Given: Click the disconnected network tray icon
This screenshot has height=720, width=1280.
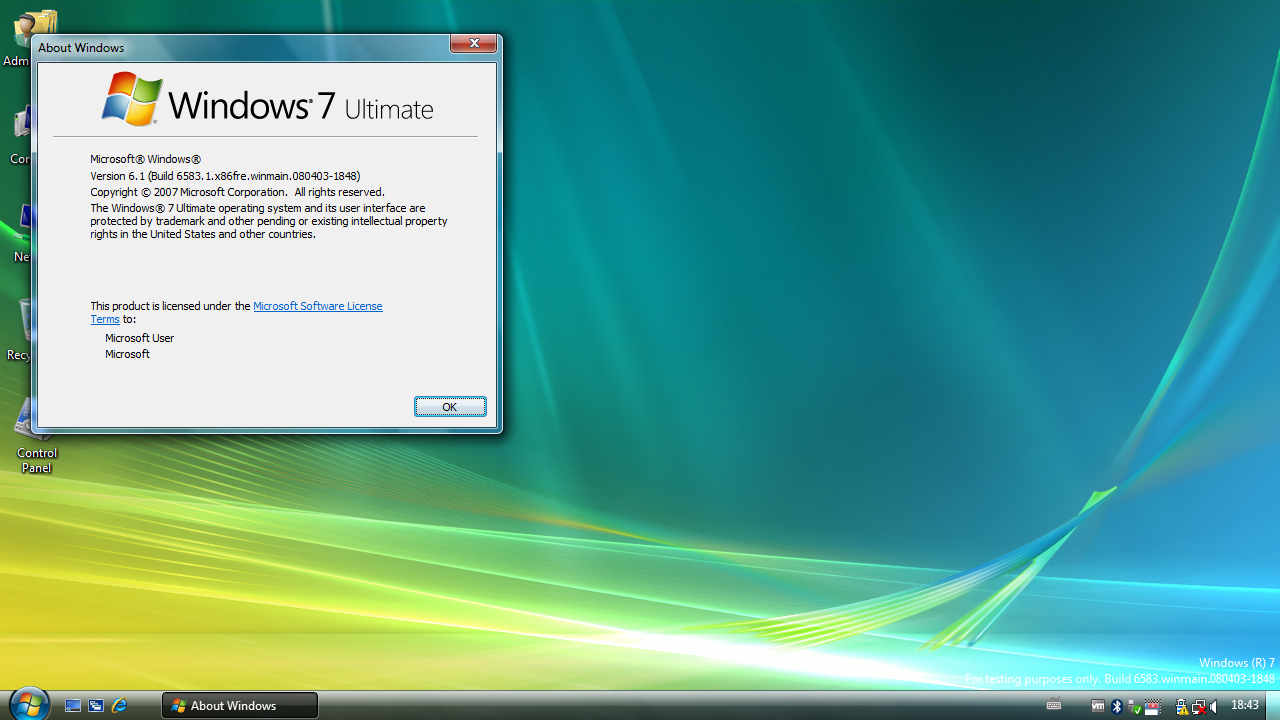Looking at the screenshot, I should click(x=1199, y=706).
